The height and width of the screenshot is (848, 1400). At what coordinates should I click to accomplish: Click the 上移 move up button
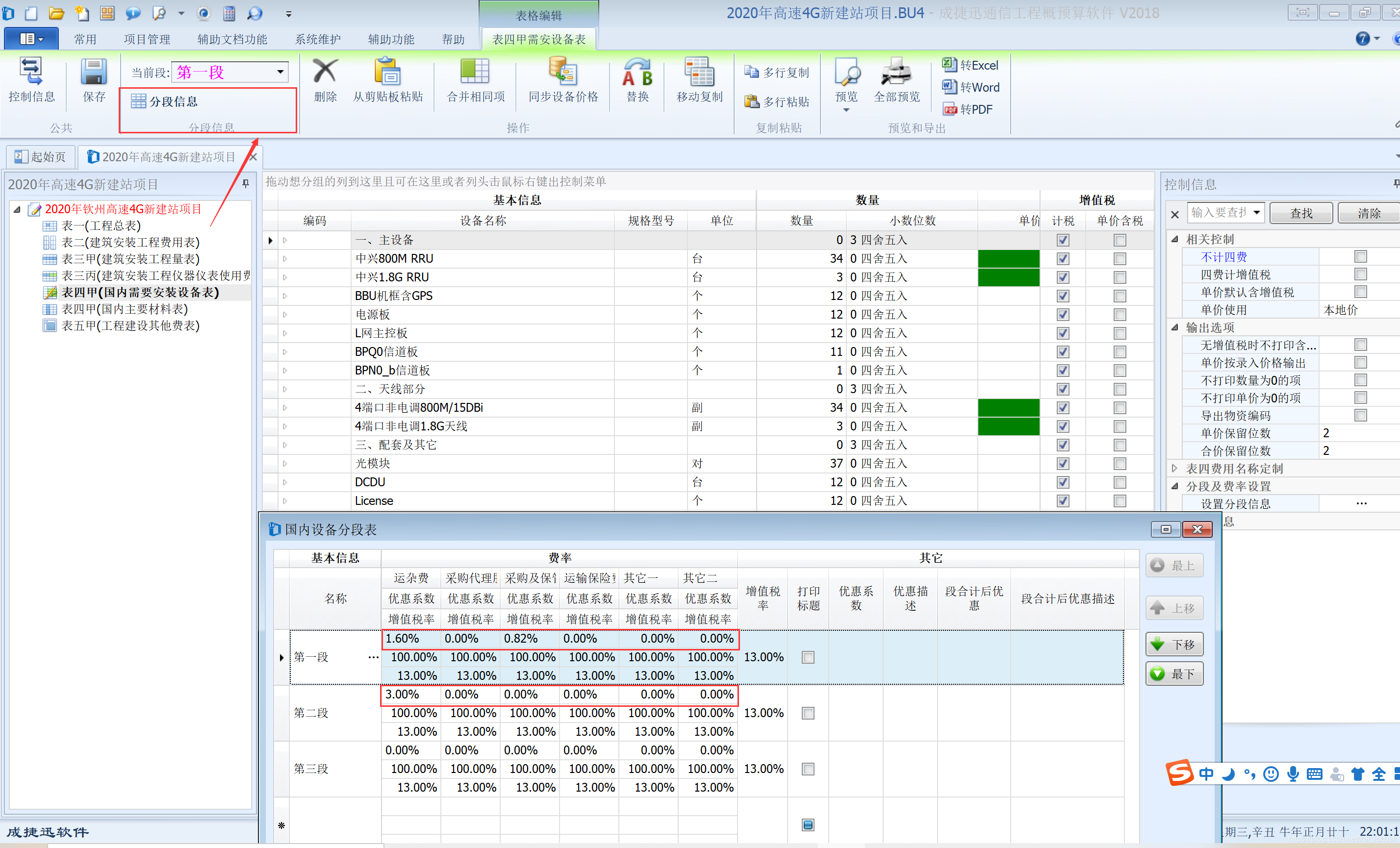[x=1174, y=608]
